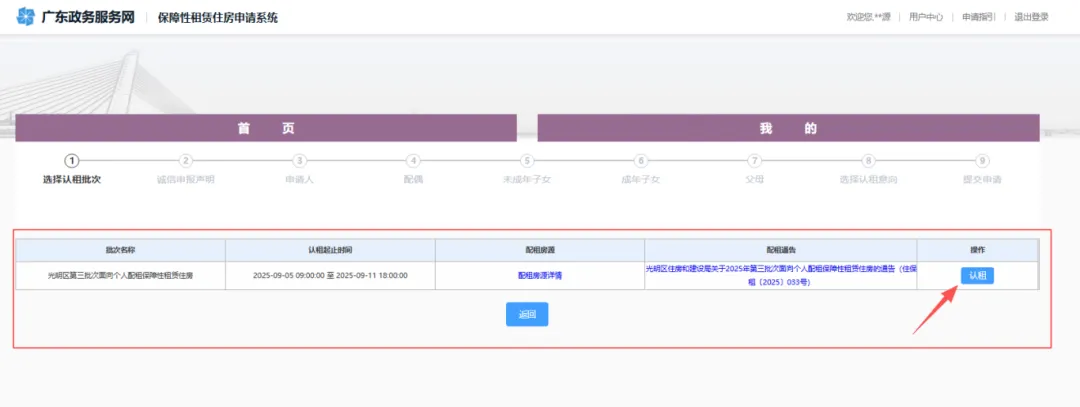1080x407 pixels.
Task: Switch to the 首页 tab
Action: pos(266,128)
